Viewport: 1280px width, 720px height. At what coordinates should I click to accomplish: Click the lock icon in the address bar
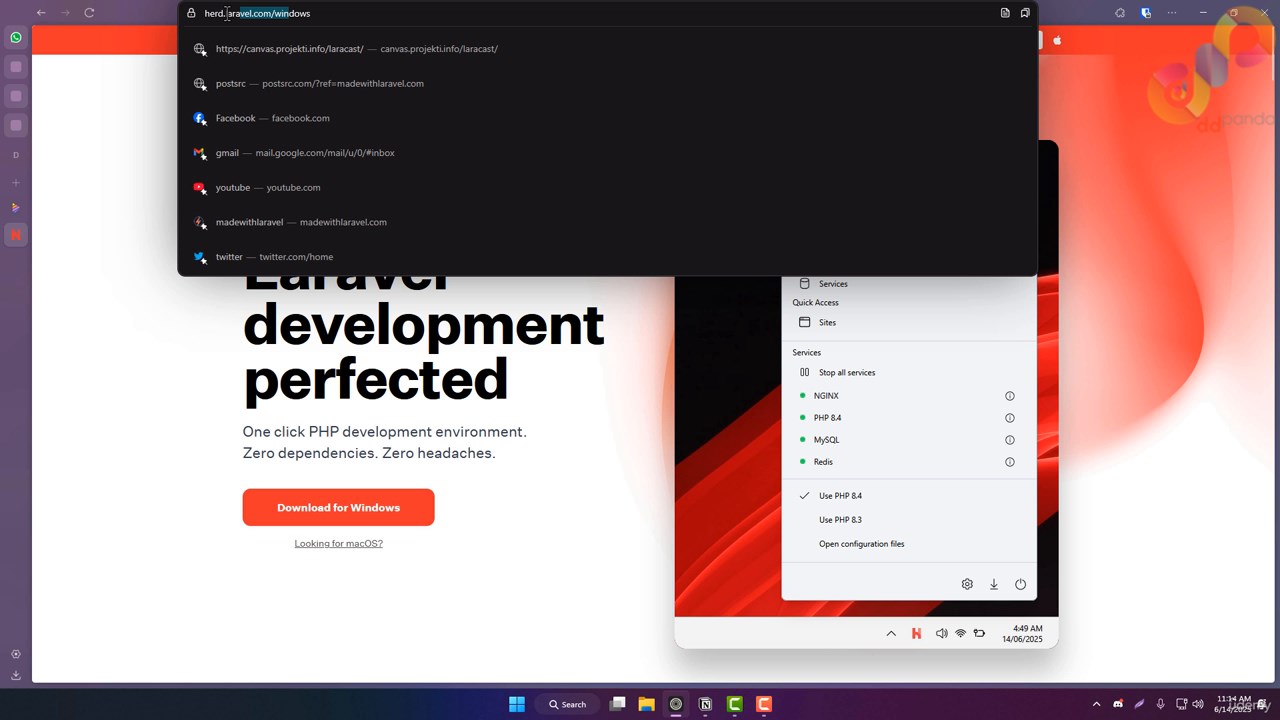pyautogui.click(x=192, y=13)
